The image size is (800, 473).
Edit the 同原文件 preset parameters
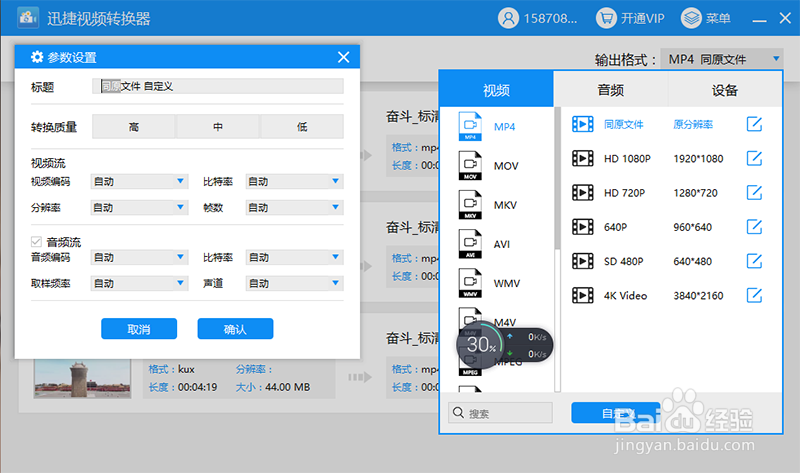[754, 124]
